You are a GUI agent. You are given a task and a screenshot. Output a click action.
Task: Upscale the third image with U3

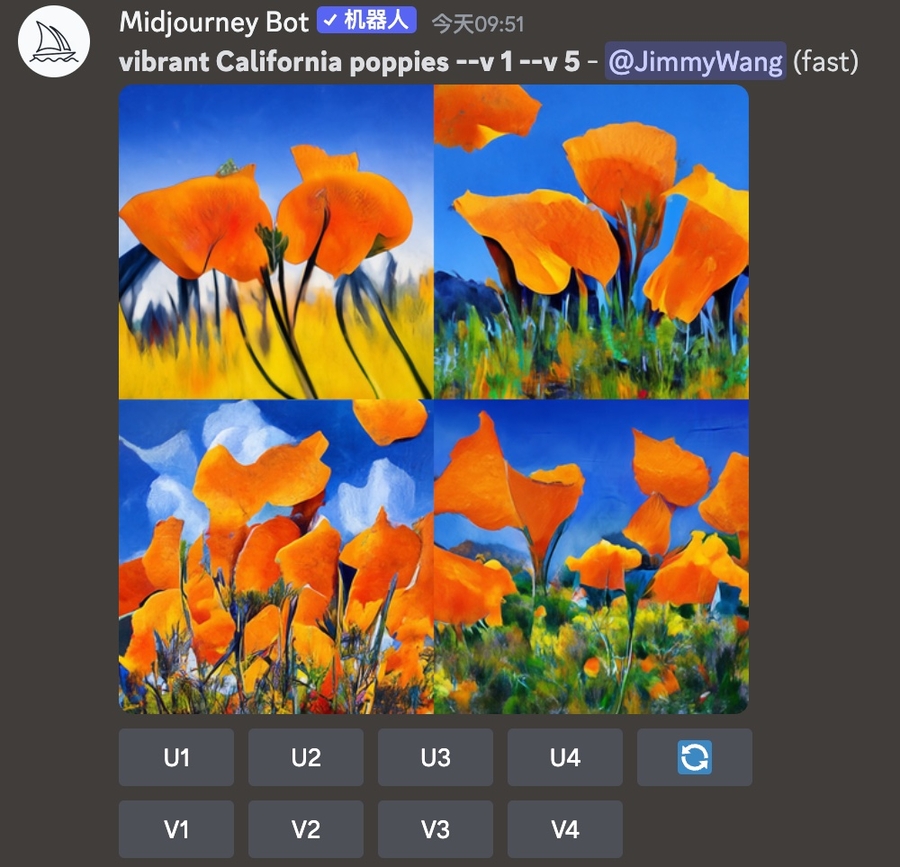click(436, 757)
